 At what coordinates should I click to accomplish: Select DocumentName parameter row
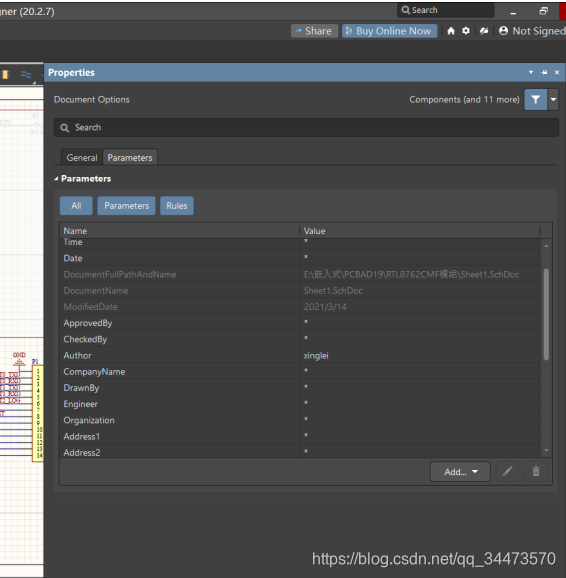pyautogui.click(x=300, y=290)
